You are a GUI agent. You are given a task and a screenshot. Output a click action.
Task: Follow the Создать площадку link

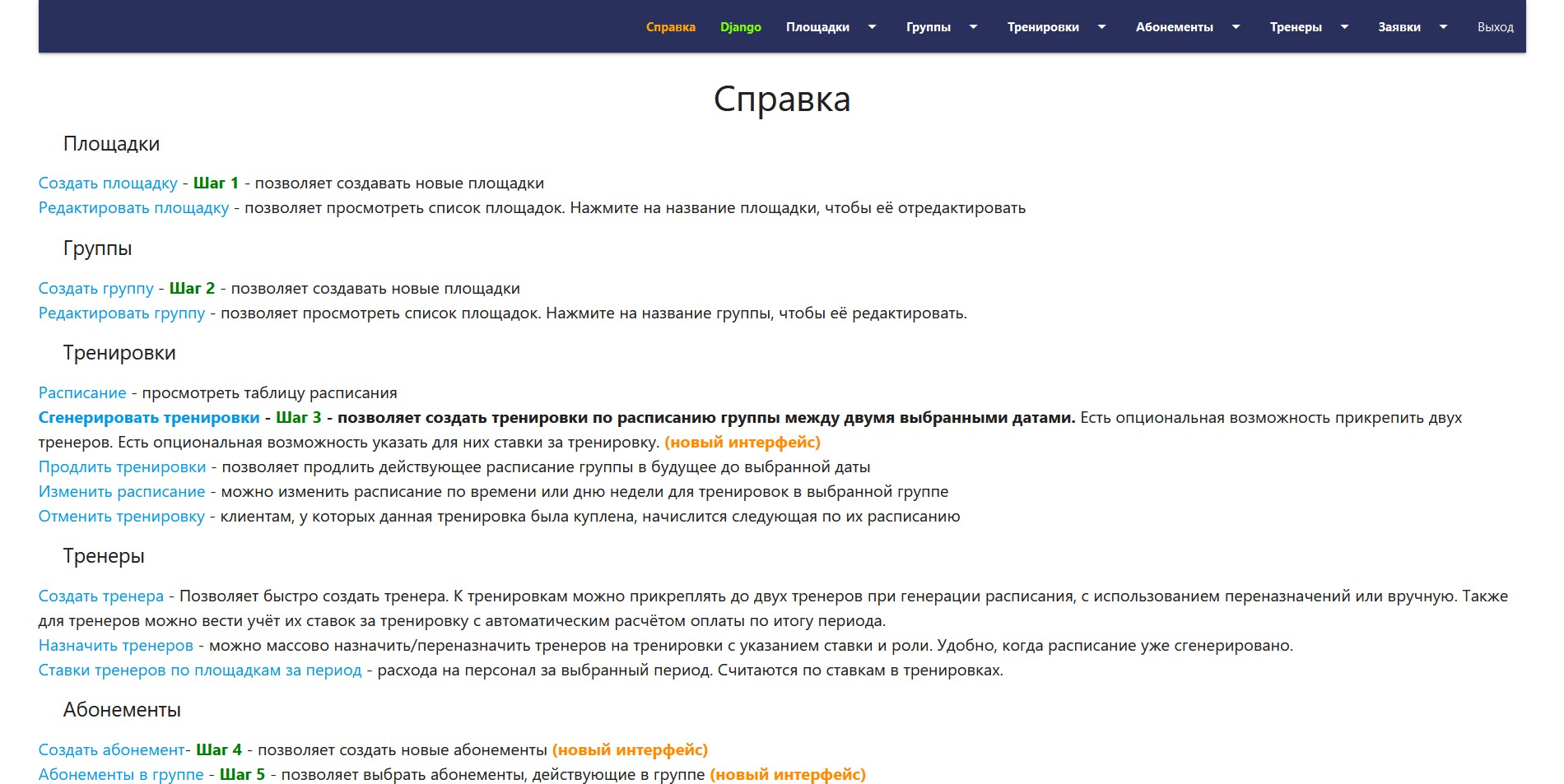coord(108,183)
